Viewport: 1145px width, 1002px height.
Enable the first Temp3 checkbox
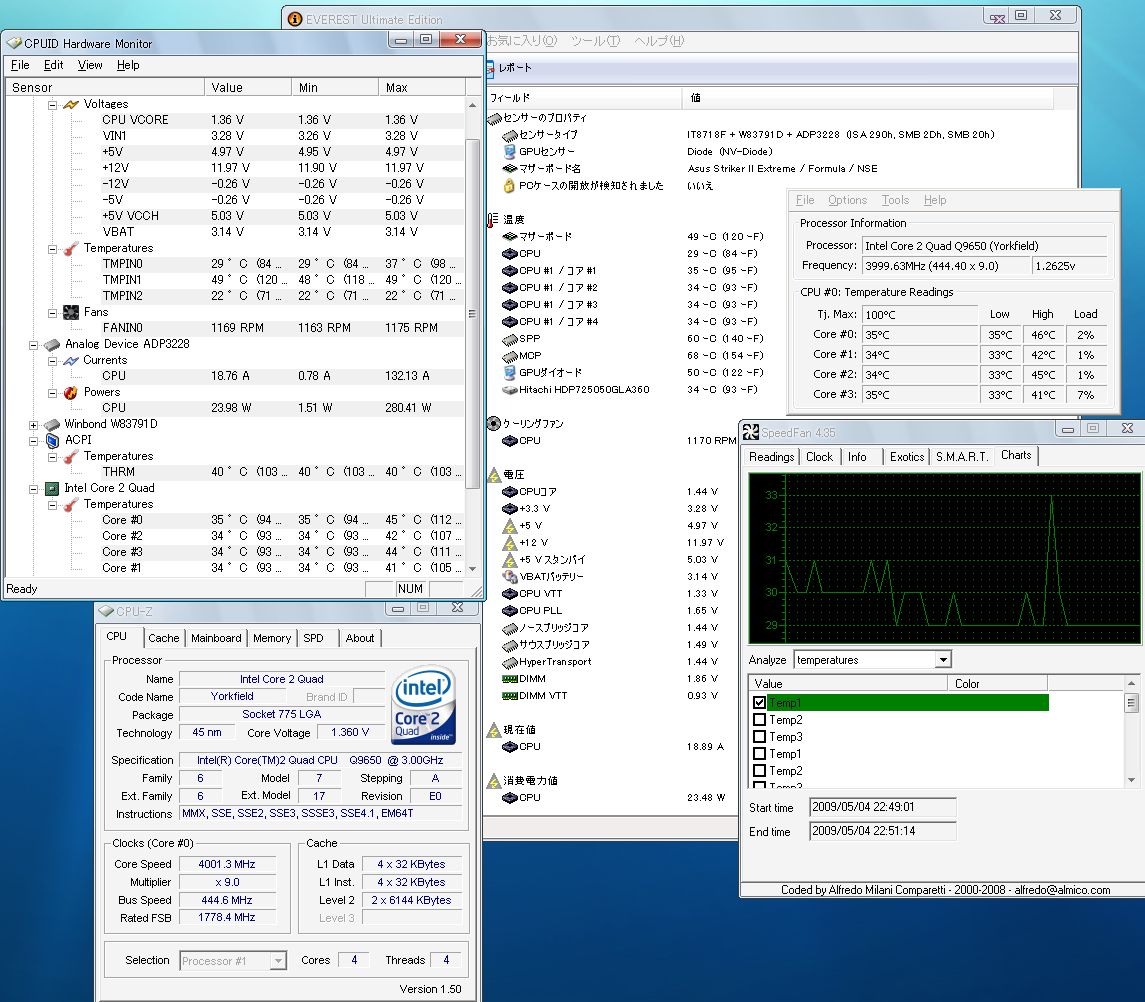click(759, 737)
